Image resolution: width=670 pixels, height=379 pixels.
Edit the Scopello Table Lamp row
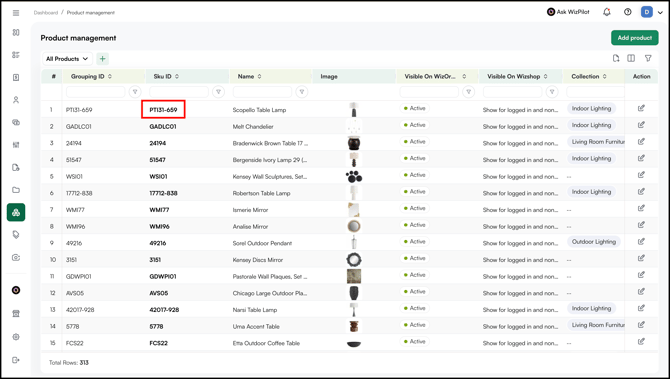641,108
